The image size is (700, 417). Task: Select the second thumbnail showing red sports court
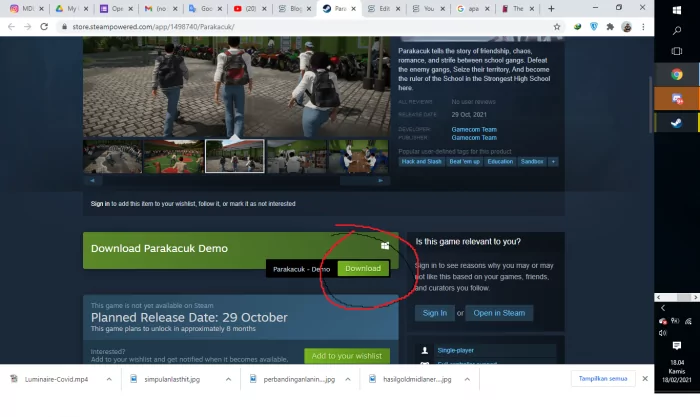click(x=174, y=156)
